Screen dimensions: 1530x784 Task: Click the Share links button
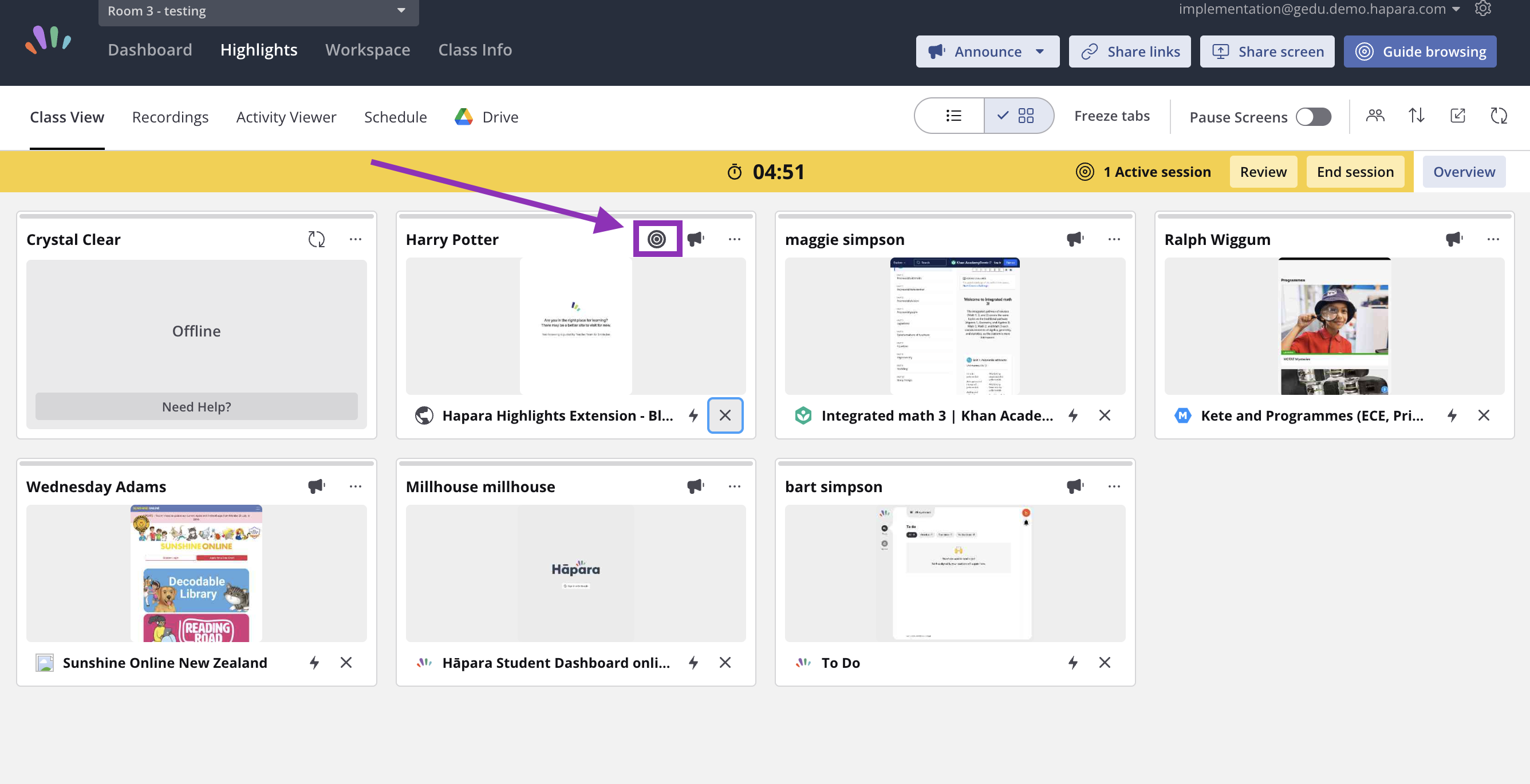click(x=1129, y=52)
